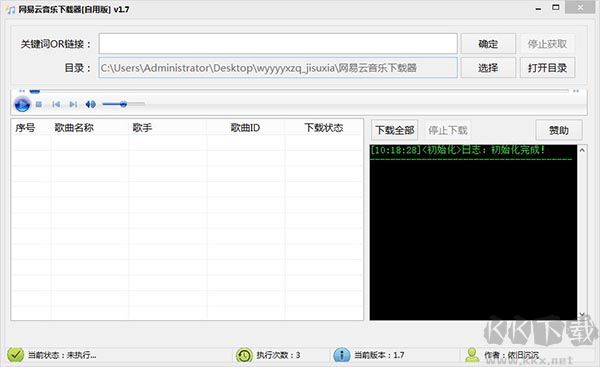Minimize the downloader window
The height and width of the screenshot is (367, 600).
(538, 8)
